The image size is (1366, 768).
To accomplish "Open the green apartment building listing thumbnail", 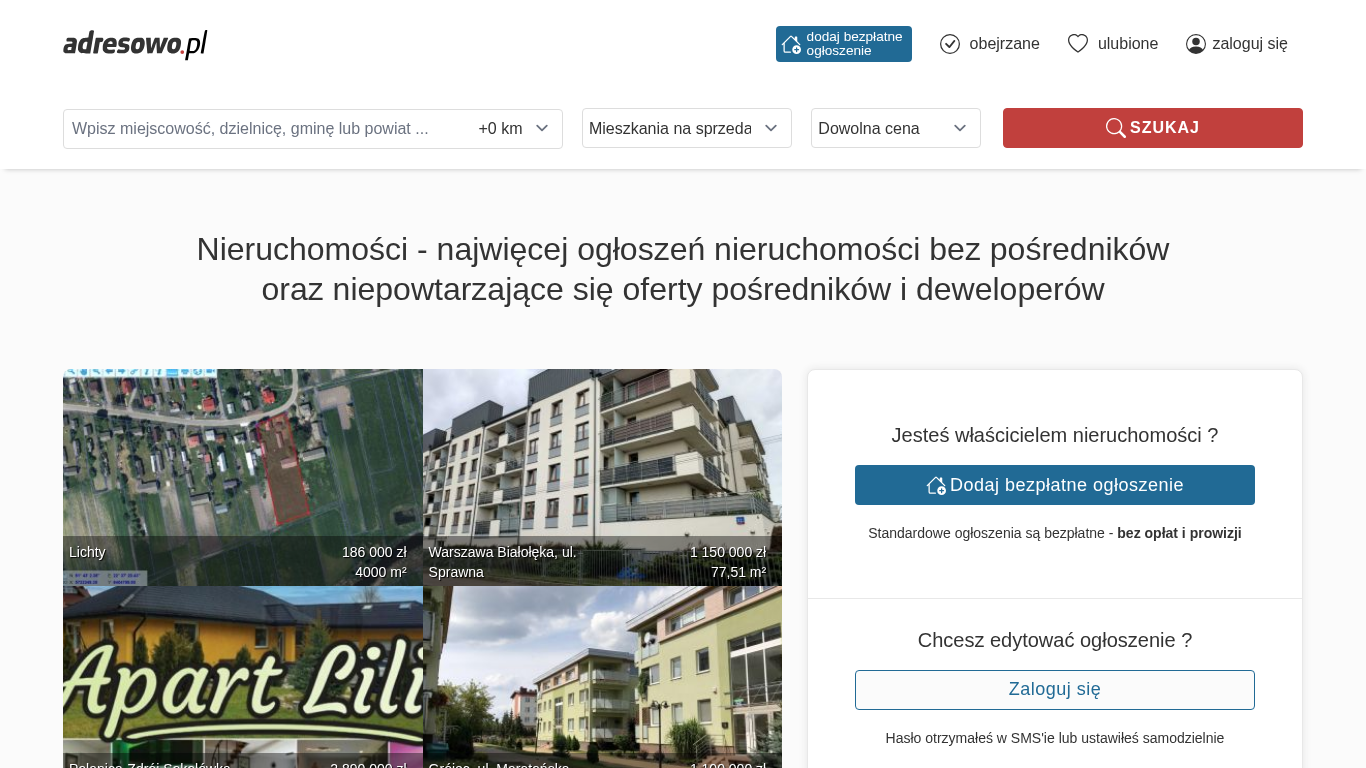I will pos(602,676).
